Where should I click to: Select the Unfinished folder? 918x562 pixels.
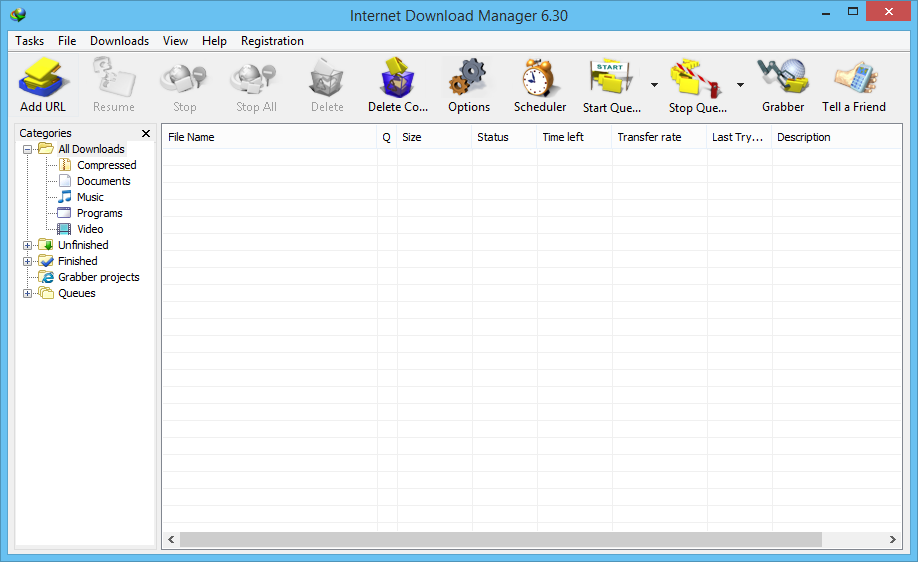[83, 245]
